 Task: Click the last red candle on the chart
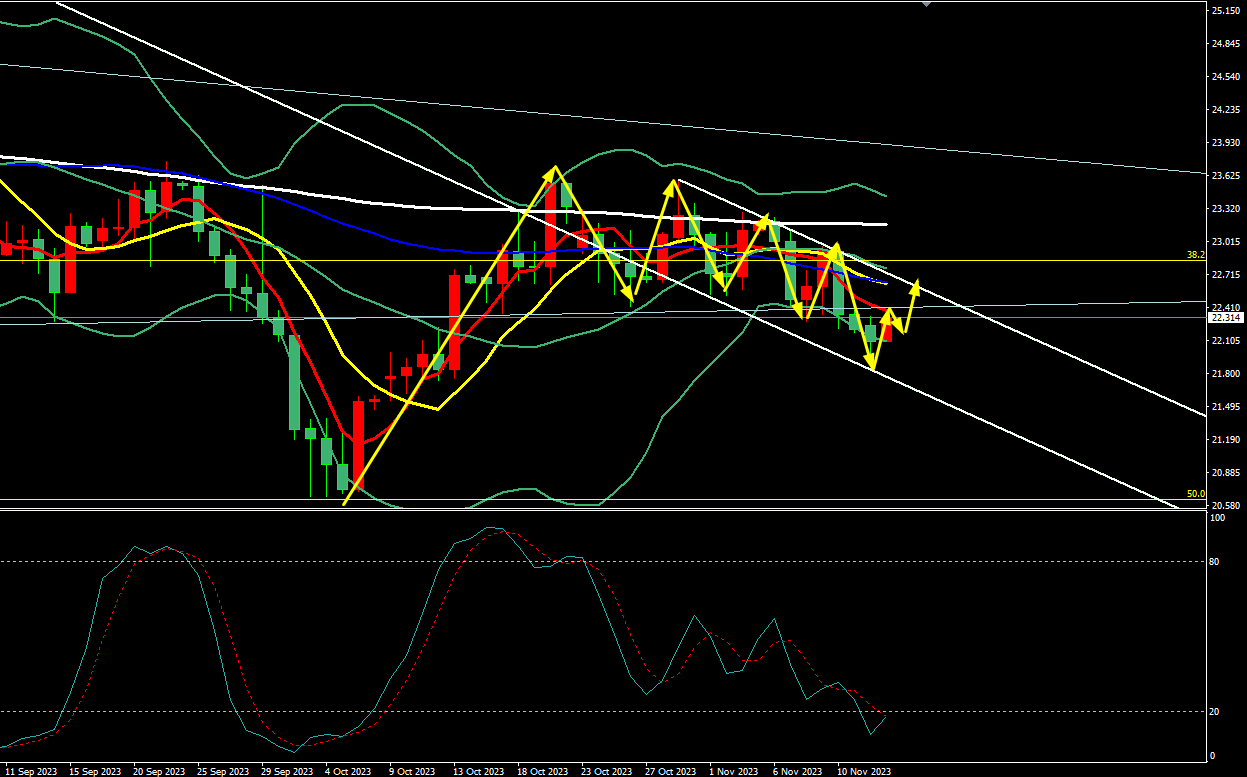[x=885, y=327]
